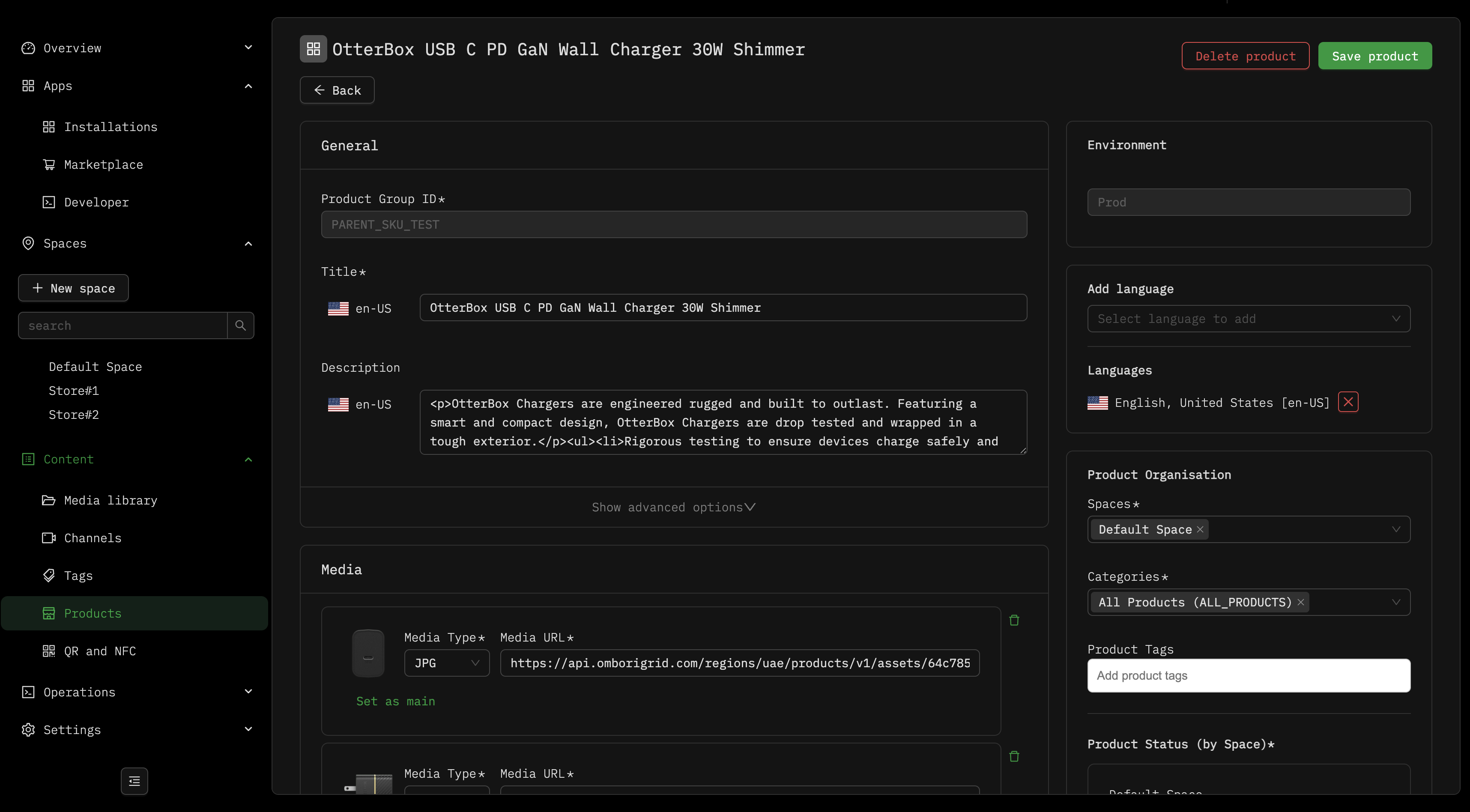The width and height of the screenshot is (1470, 812).
Task: Click the Developer terminal icon
Action: [48, 202]
